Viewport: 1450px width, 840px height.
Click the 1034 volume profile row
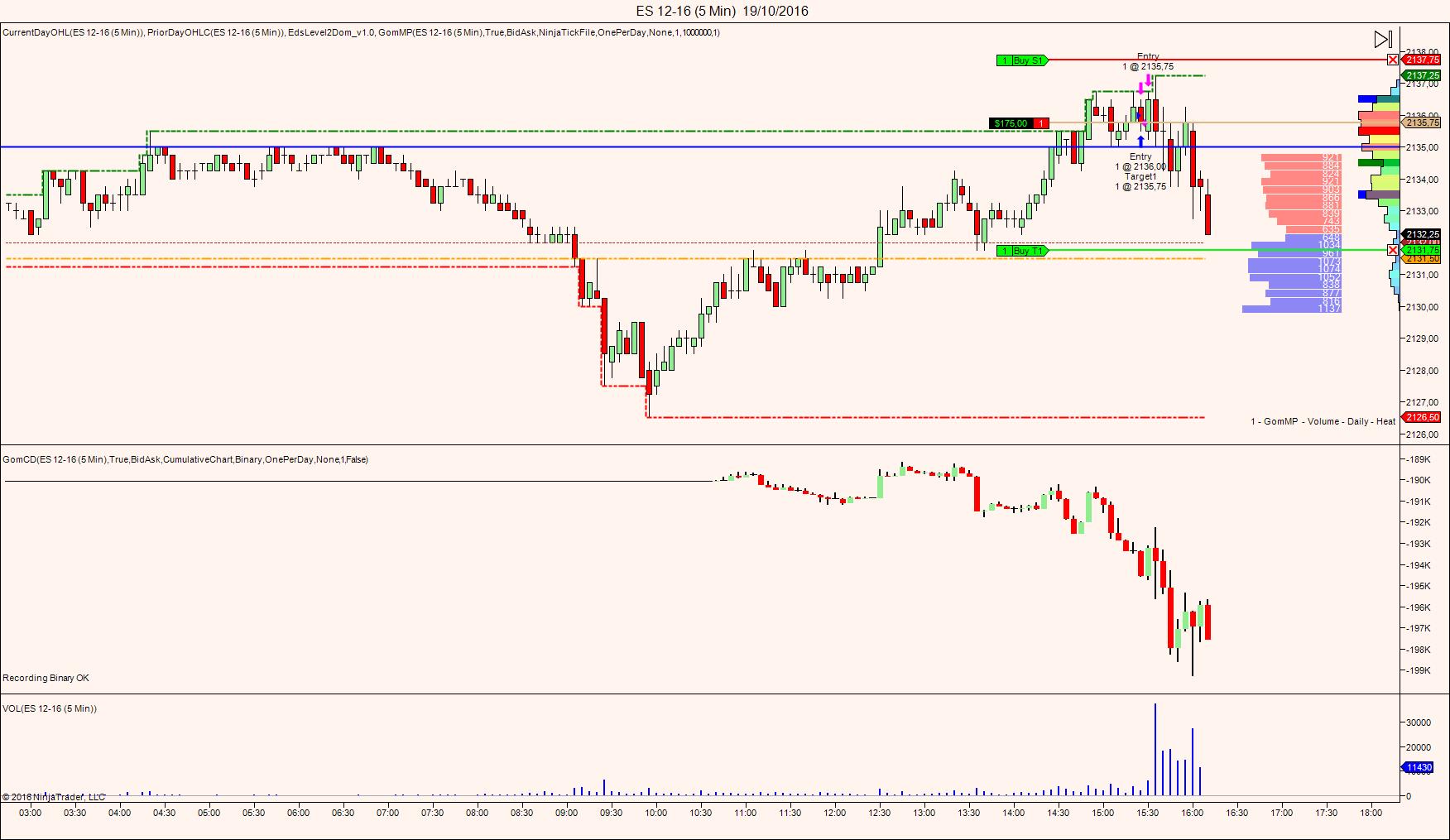pyautogui.click(x=1296, y=245)
